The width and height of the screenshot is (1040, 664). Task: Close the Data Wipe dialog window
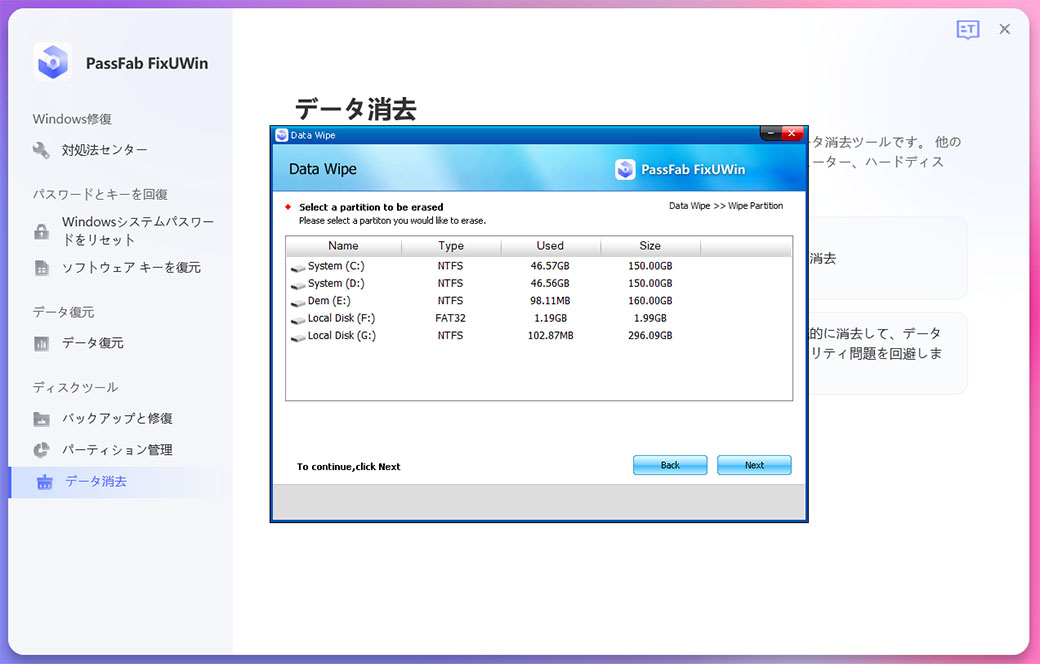[x=793, y=134]
